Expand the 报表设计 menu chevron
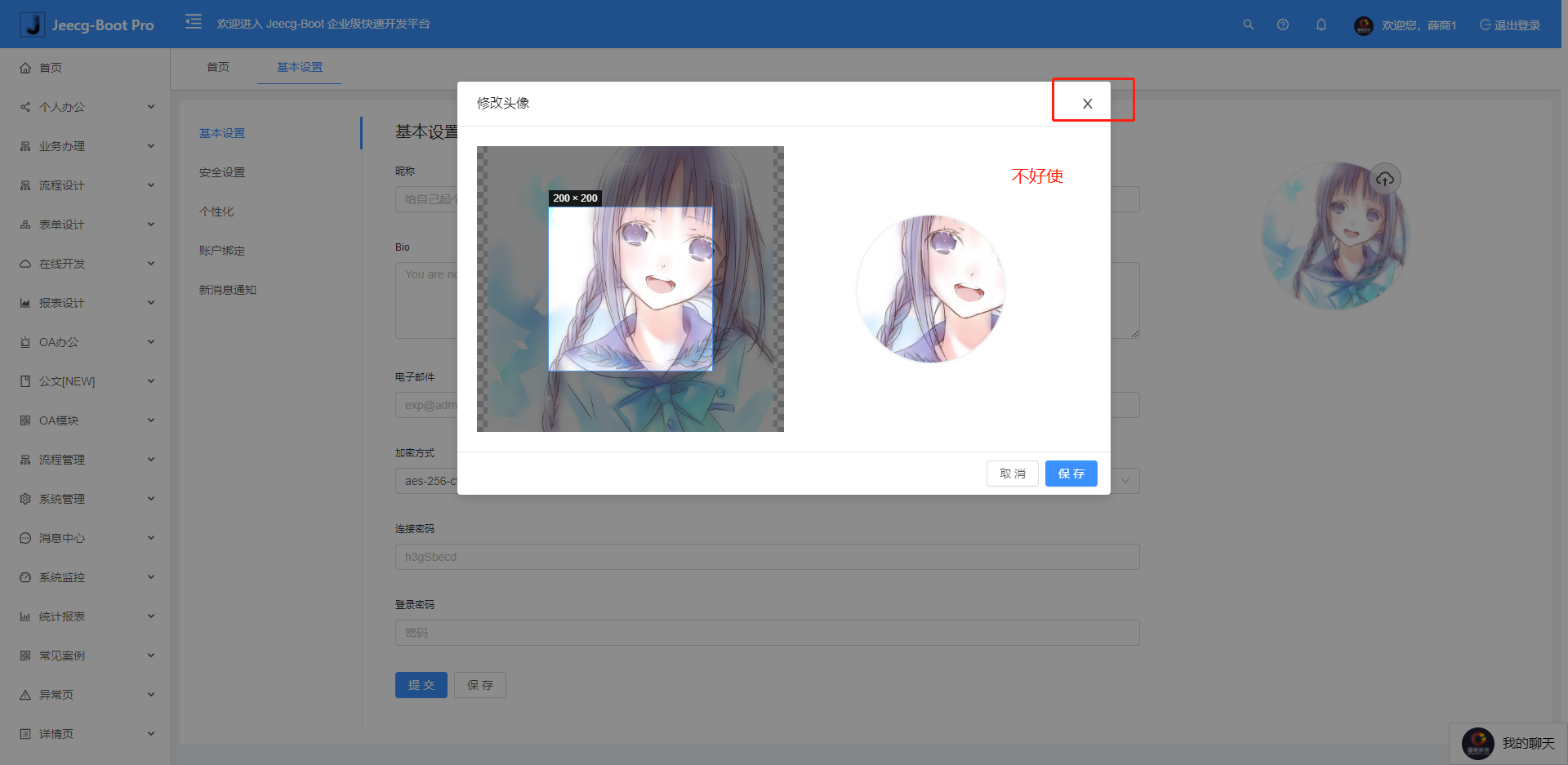 pyautogui.click(x=151, y=303)
